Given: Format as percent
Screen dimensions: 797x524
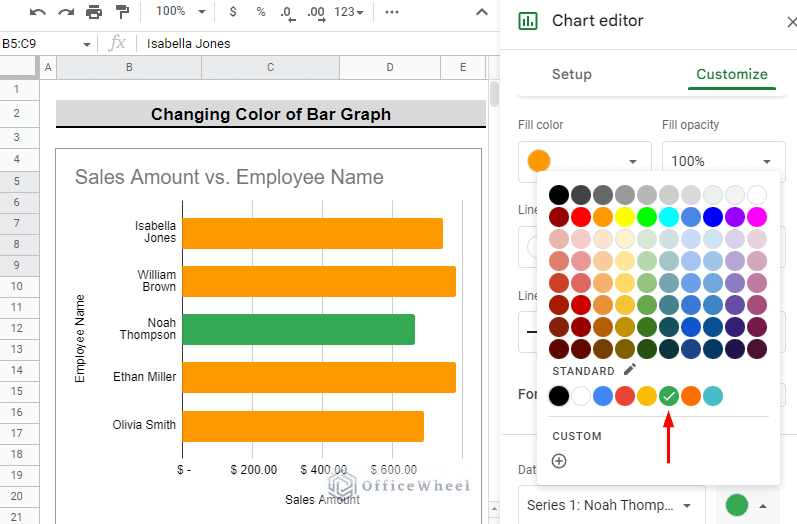Looking at the screenshot, I should point(261,12).
